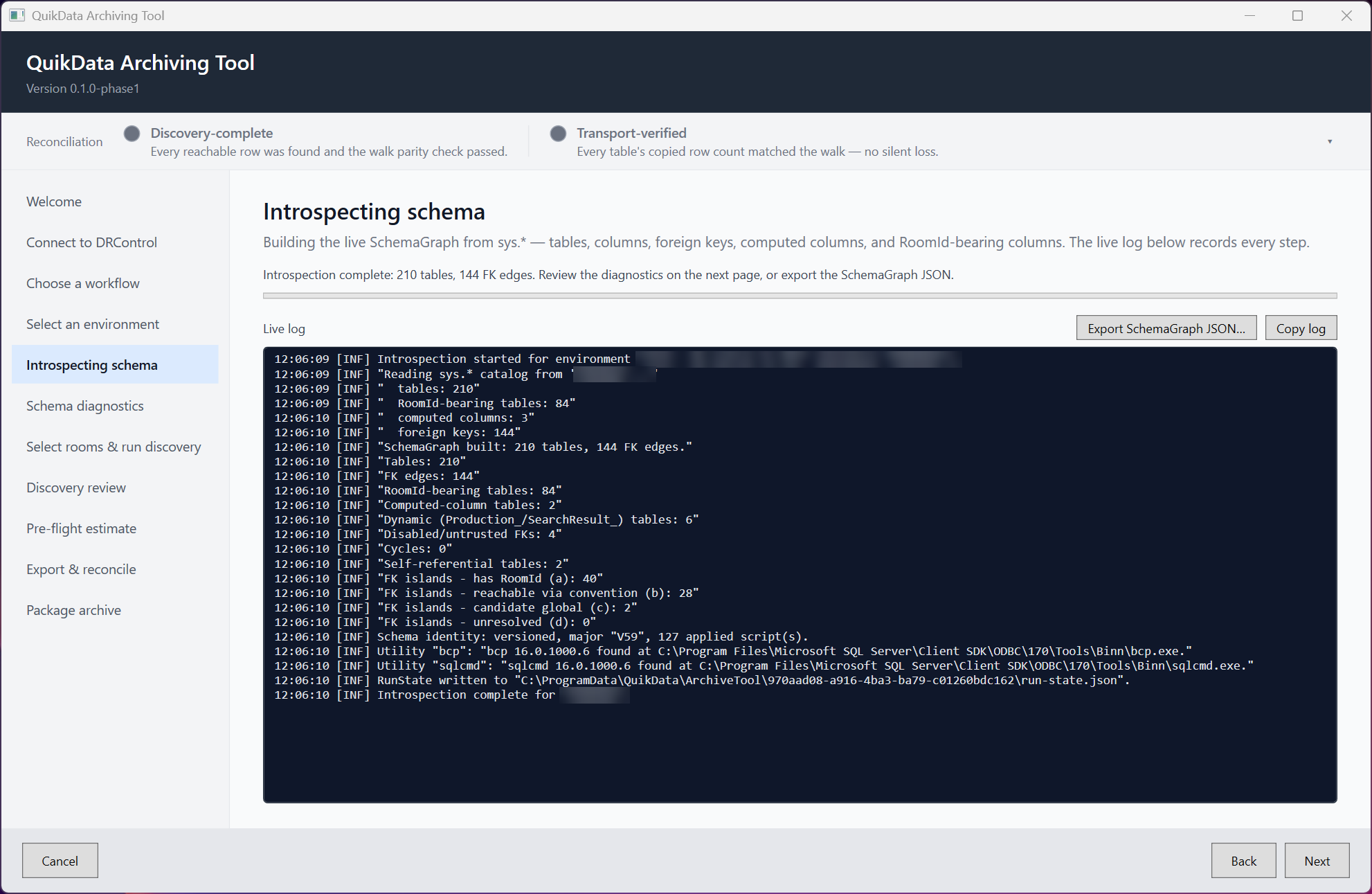Screen dimensions: 1372x894
Task: Click 'Version 0.1.0-phase1' text in header
Action: click(83, 89)
